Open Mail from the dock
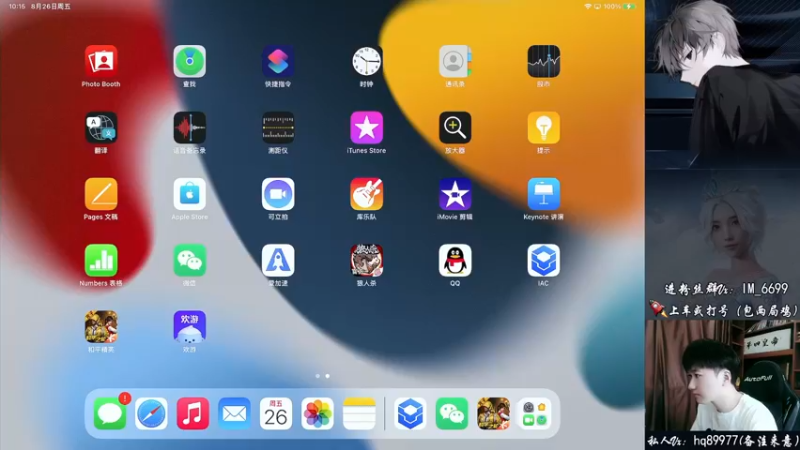800x450 pixels. 234,413
